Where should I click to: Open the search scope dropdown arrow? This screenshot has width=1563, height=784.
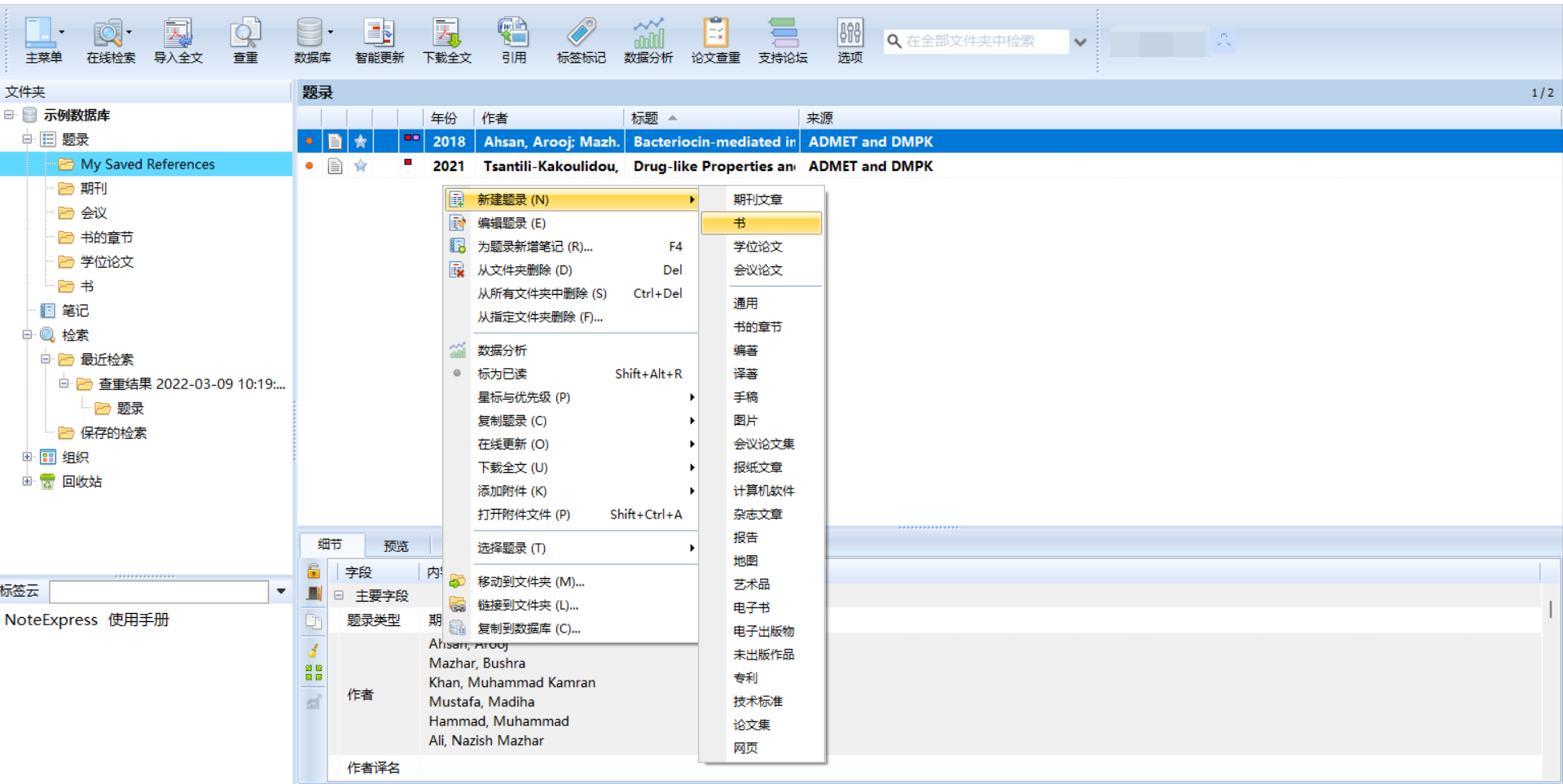click(1080, 42)
